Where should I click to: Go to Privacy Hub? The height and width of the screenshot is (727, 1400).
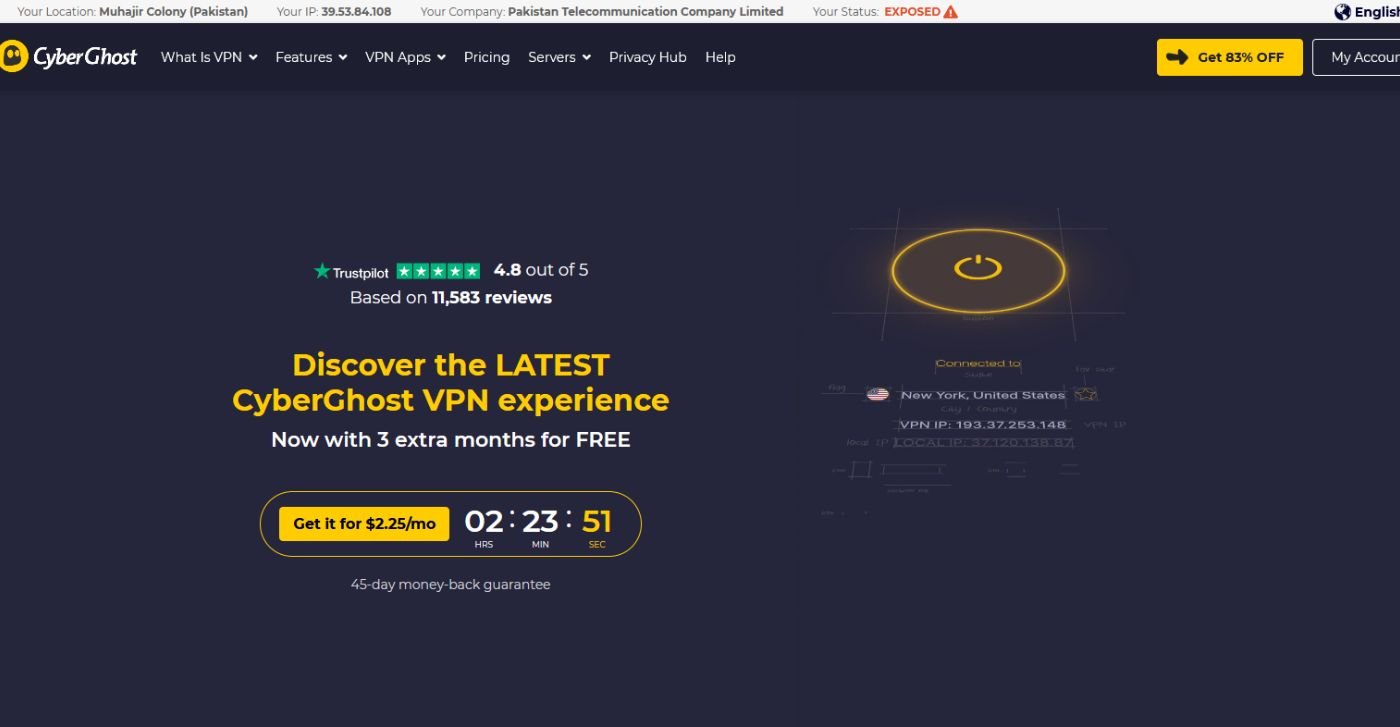tap(648, 57)
